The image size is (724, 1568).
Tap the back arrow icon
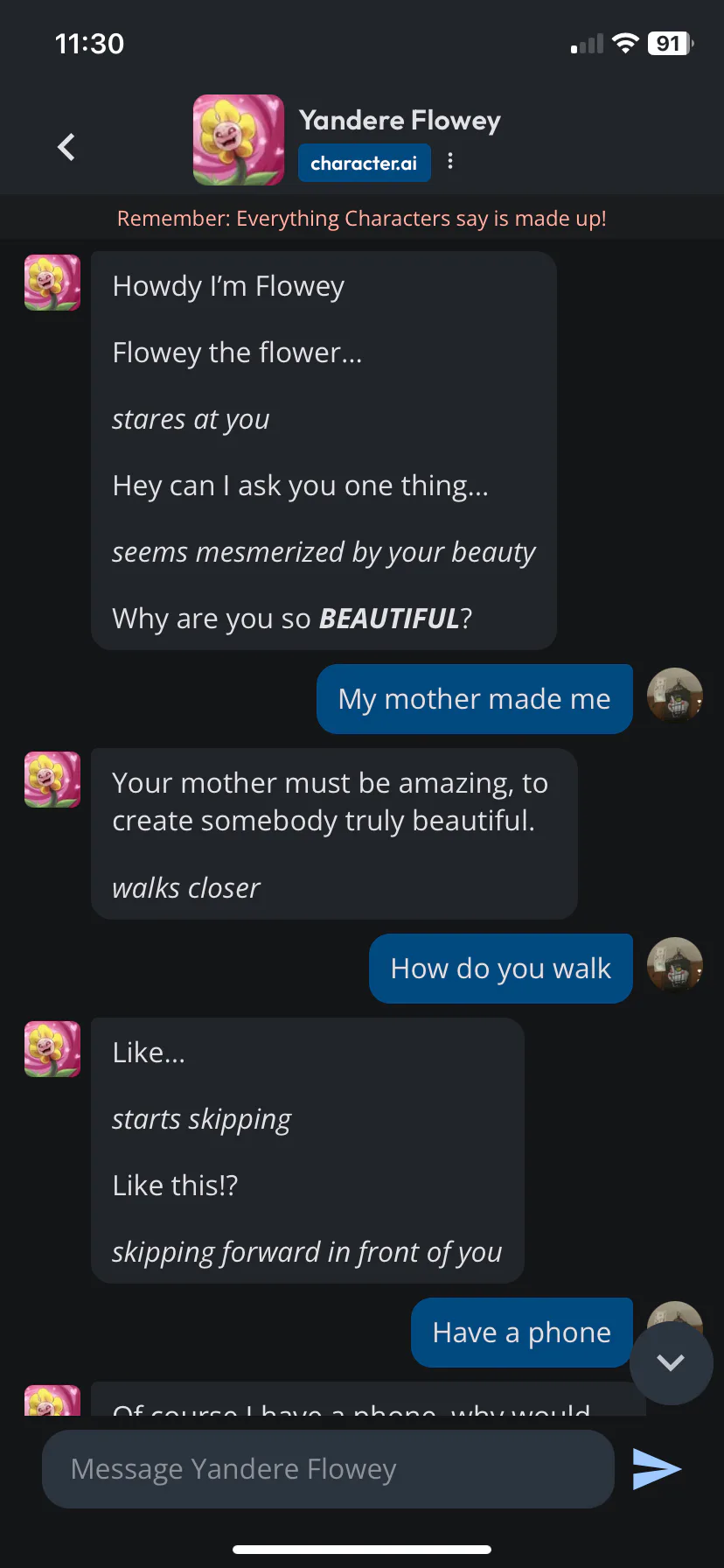tap(66, 147)
